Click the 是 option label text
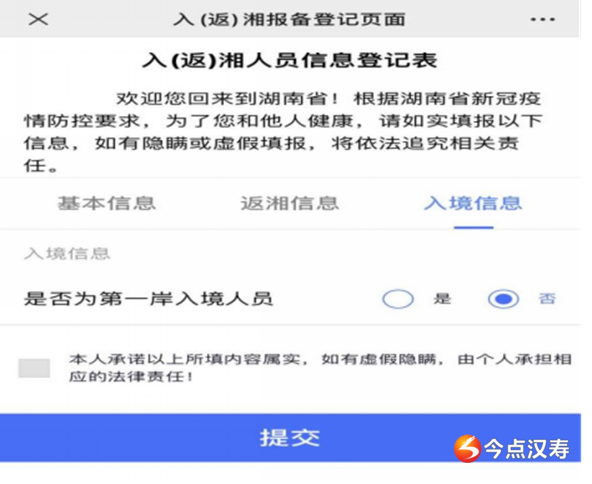 tap(442, 299)
